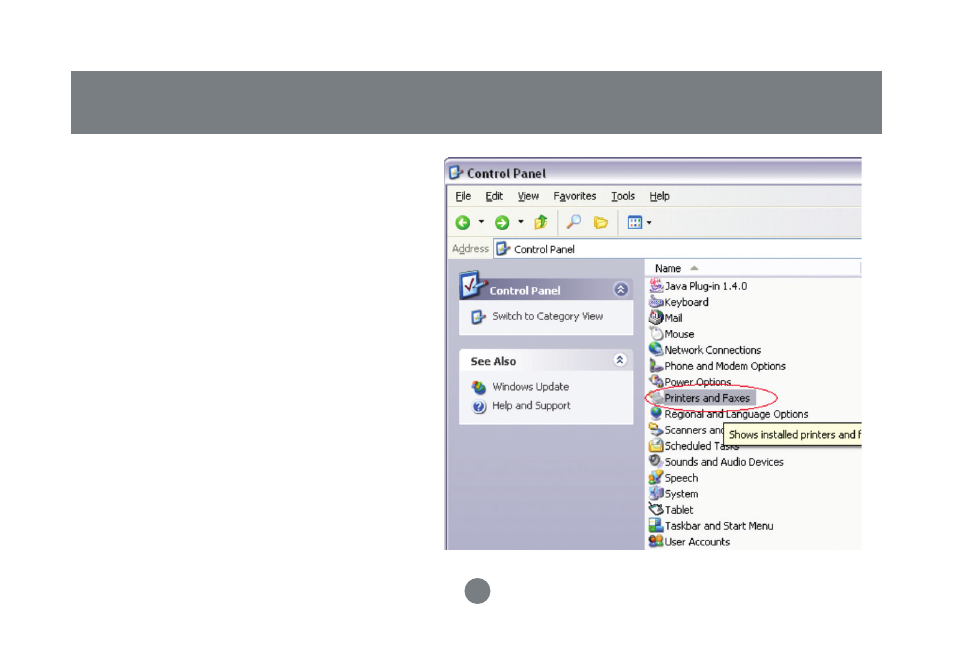Open the View menu
The height and width of the screenshot is (663, 954).
[x=528, y=196]
